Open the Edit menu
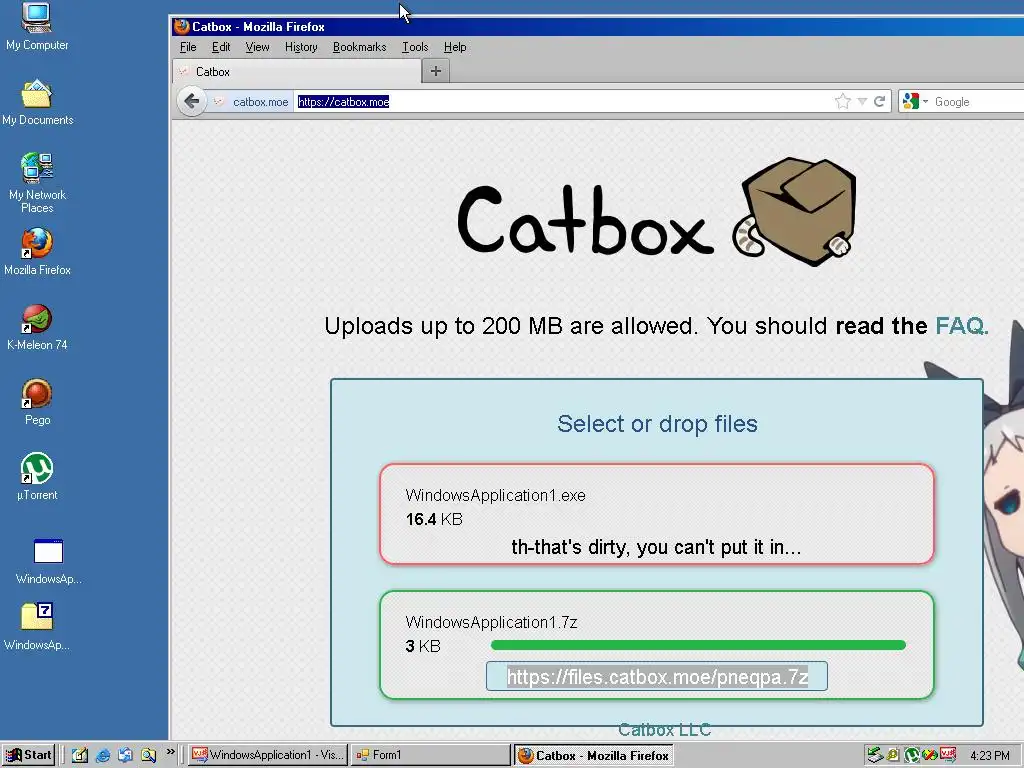This screenshot has width=1024, height=768. pos(221,47)
